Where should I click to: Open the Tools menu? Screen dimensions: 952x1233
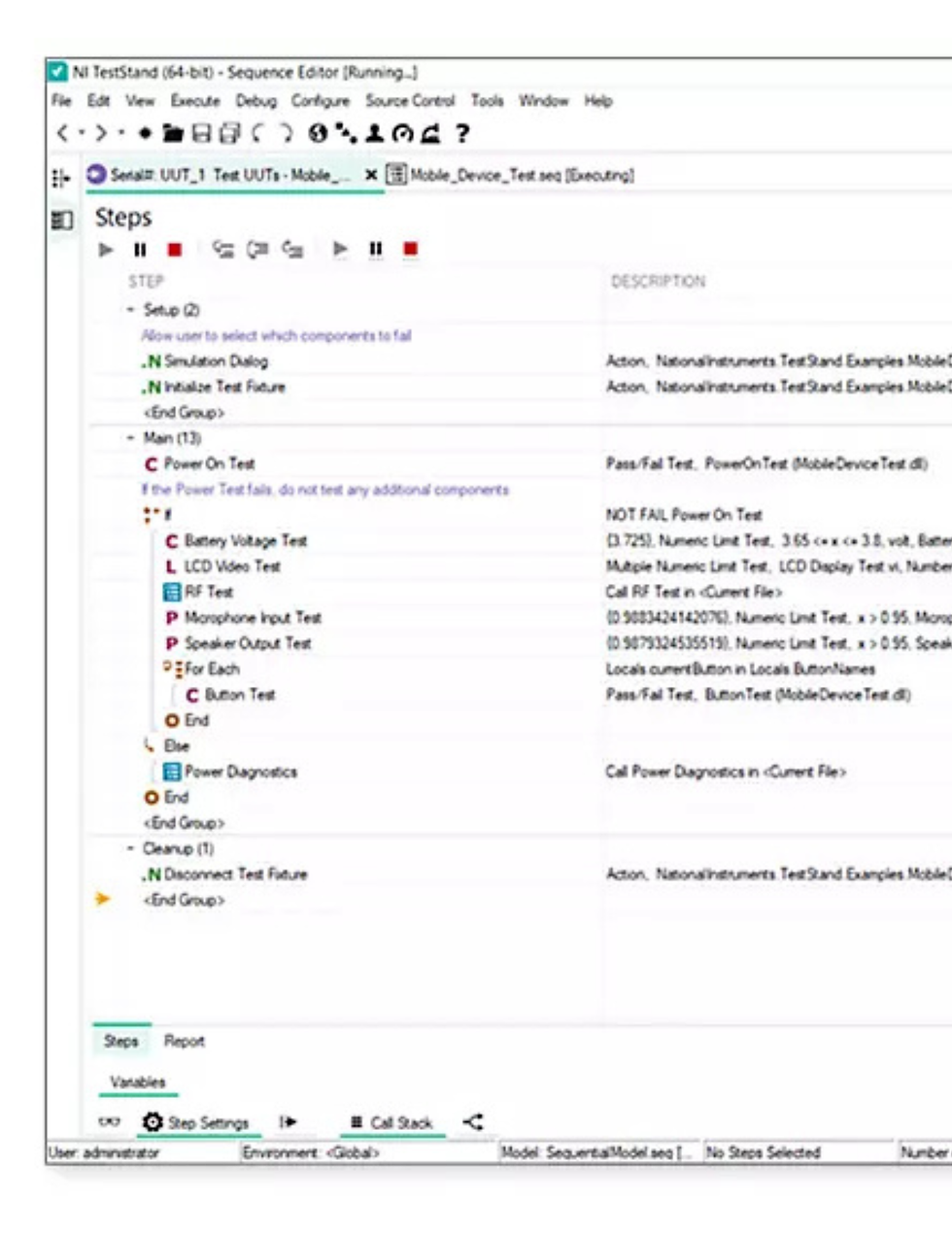point(488,101)
